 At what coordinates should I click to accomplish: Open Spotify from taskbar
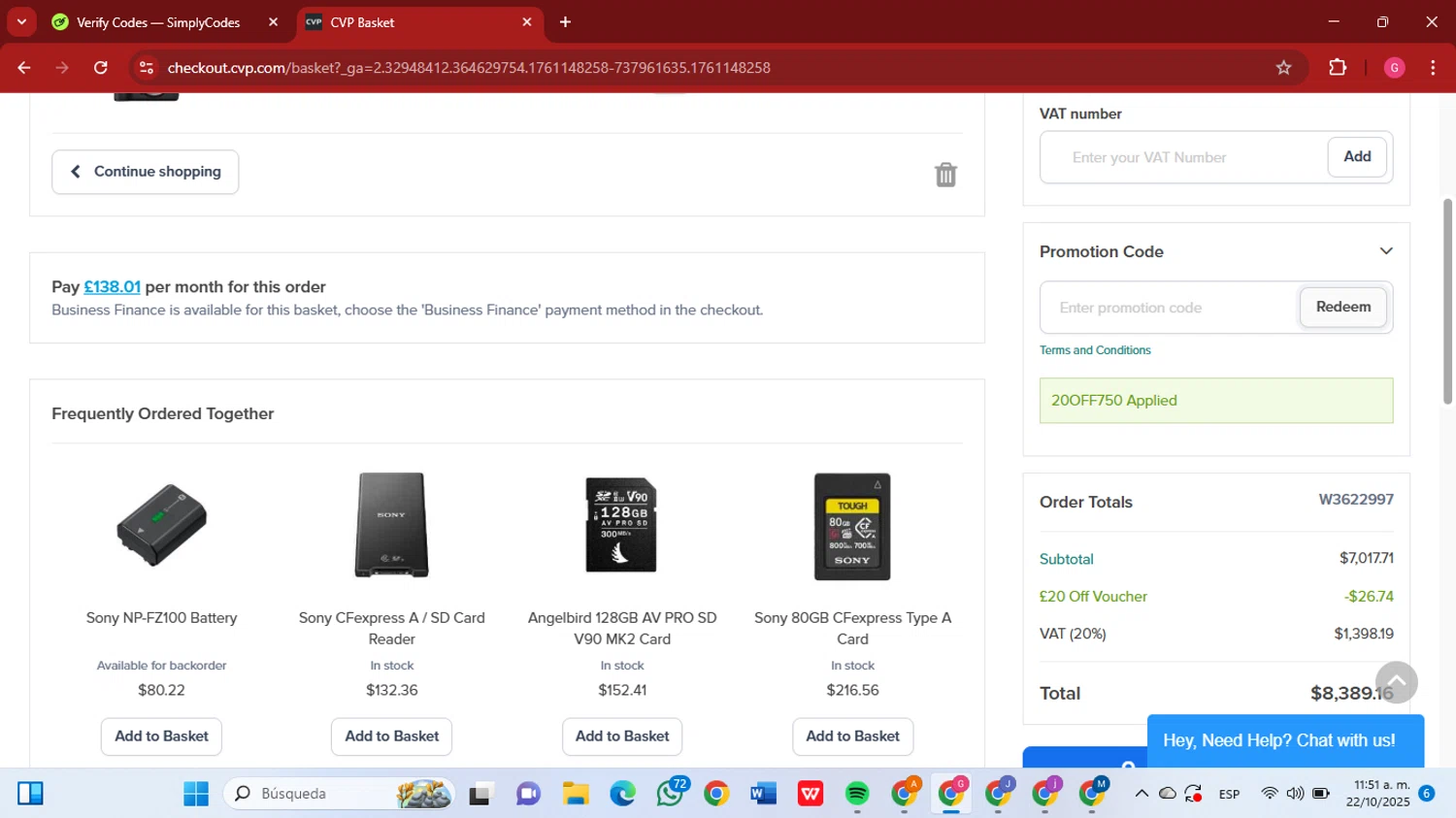(857, 794)
